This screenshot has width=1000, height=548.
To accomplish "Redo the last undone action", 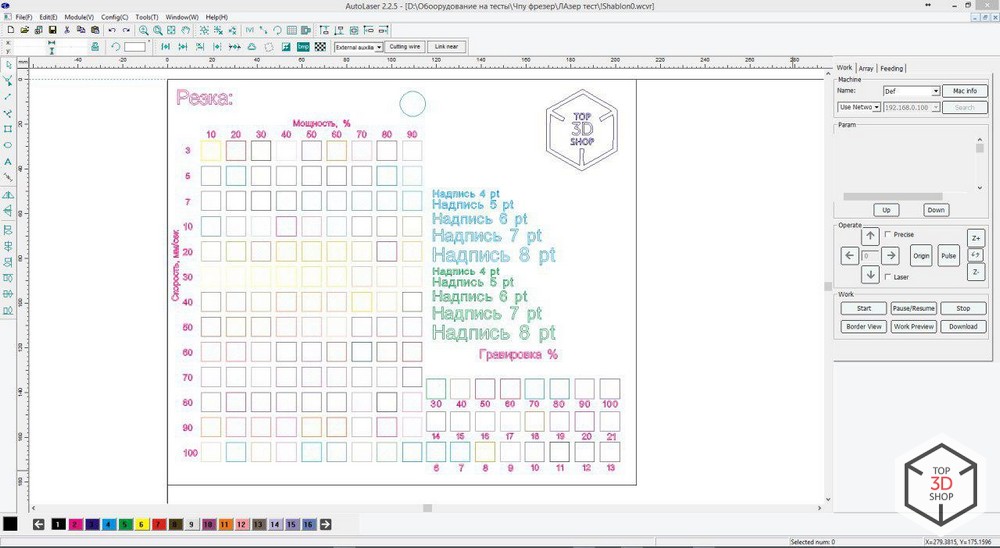I will (126, 30).
